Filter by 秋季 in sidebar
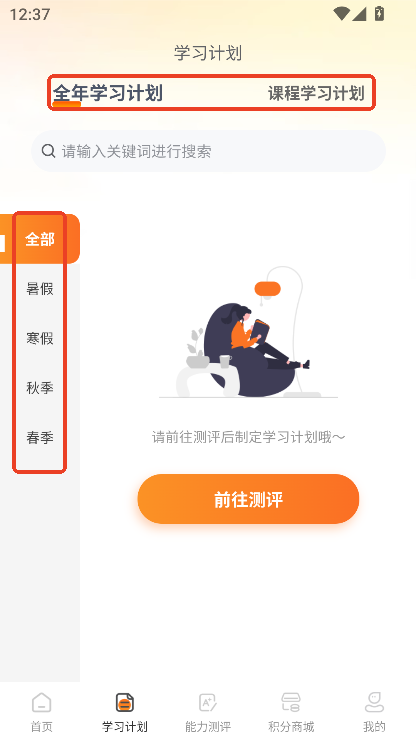The height and width of the screenshot is (740, 416). (x=40, y=388)
